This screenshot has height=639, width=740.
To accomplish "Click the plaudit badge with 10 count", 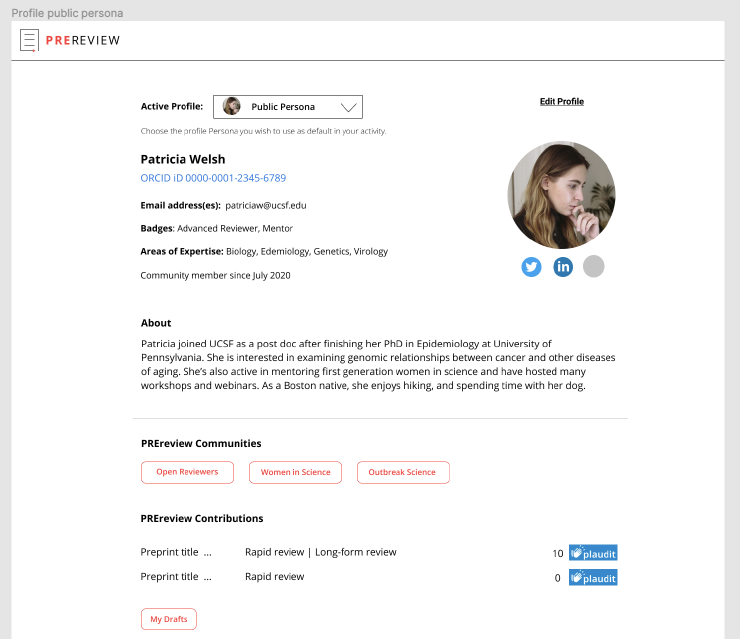I will [593, 553].
